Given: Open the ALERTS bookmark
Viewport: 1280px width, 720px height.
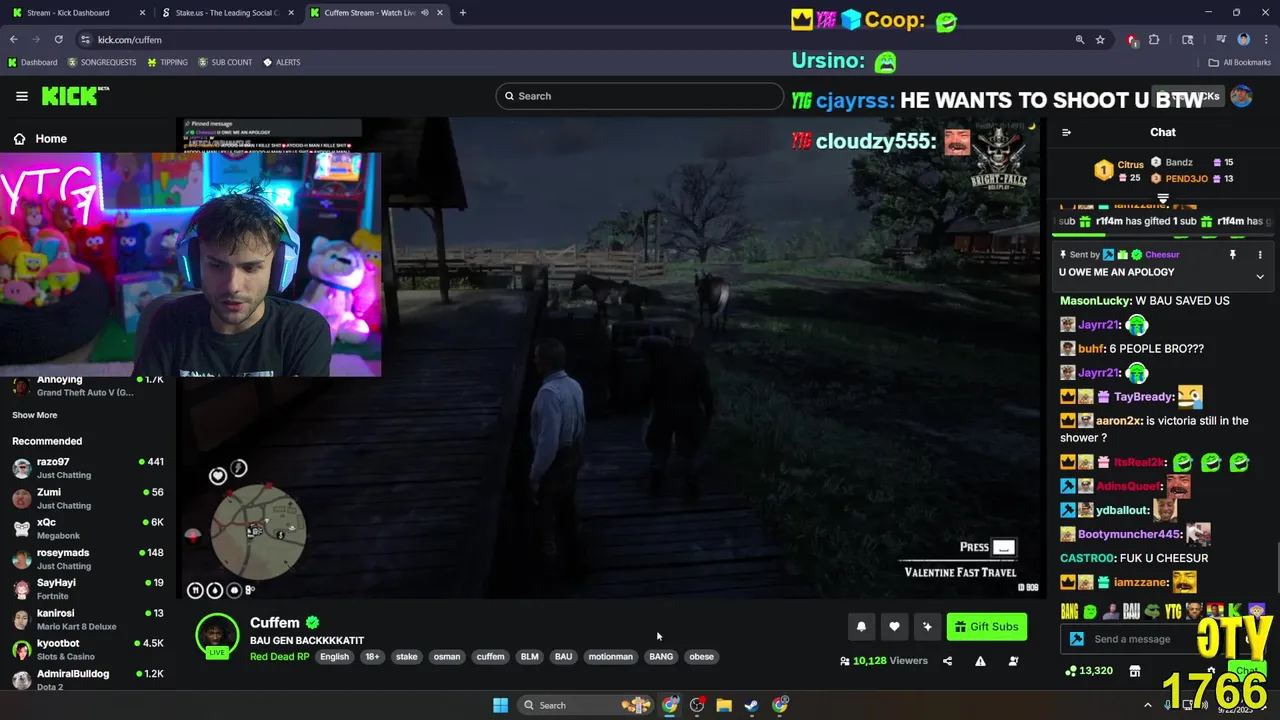Looking at the screenshot, I should (282, 62).
